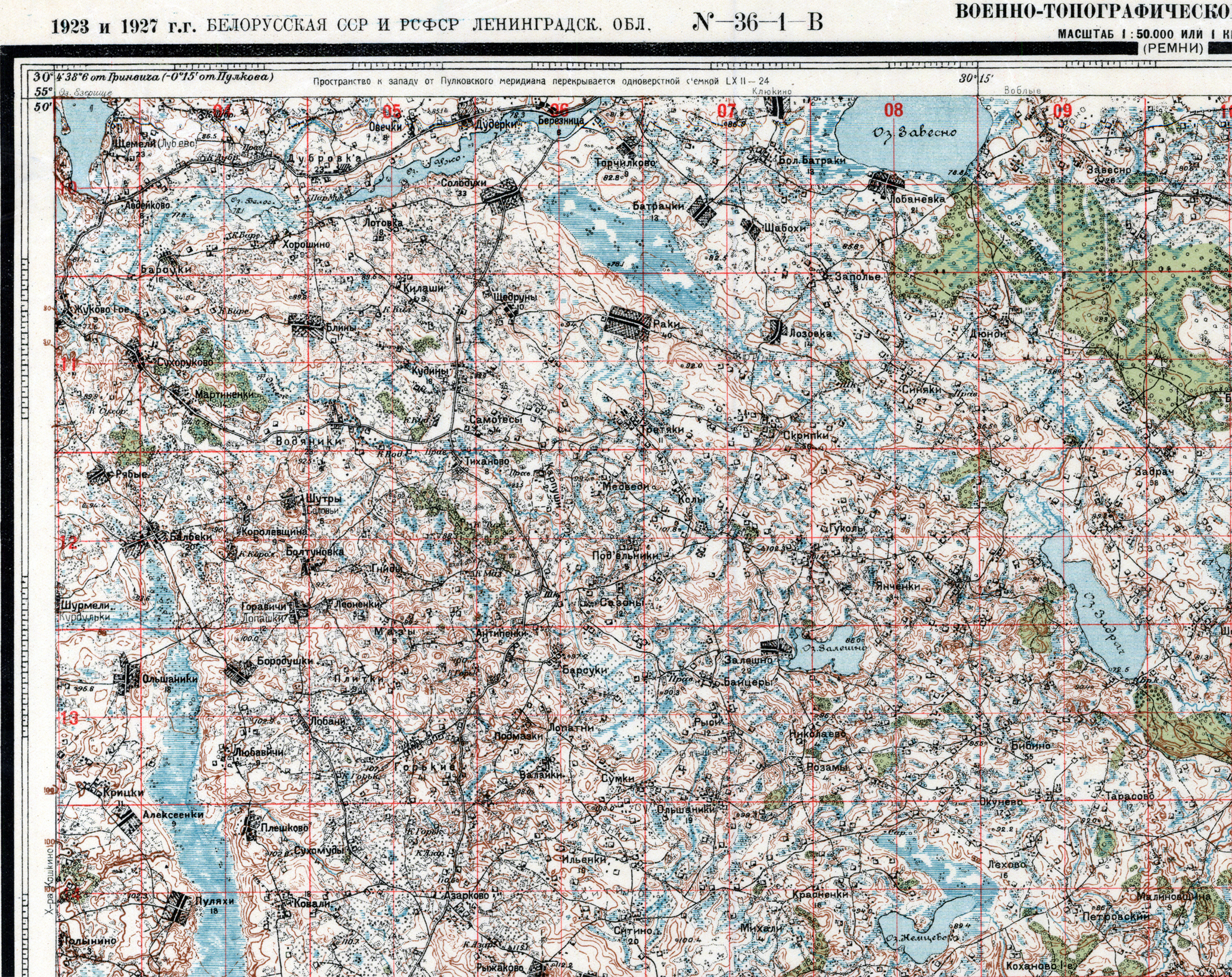
Task: Click the Сухоруково village label
Action: click(x=185, y=362)
